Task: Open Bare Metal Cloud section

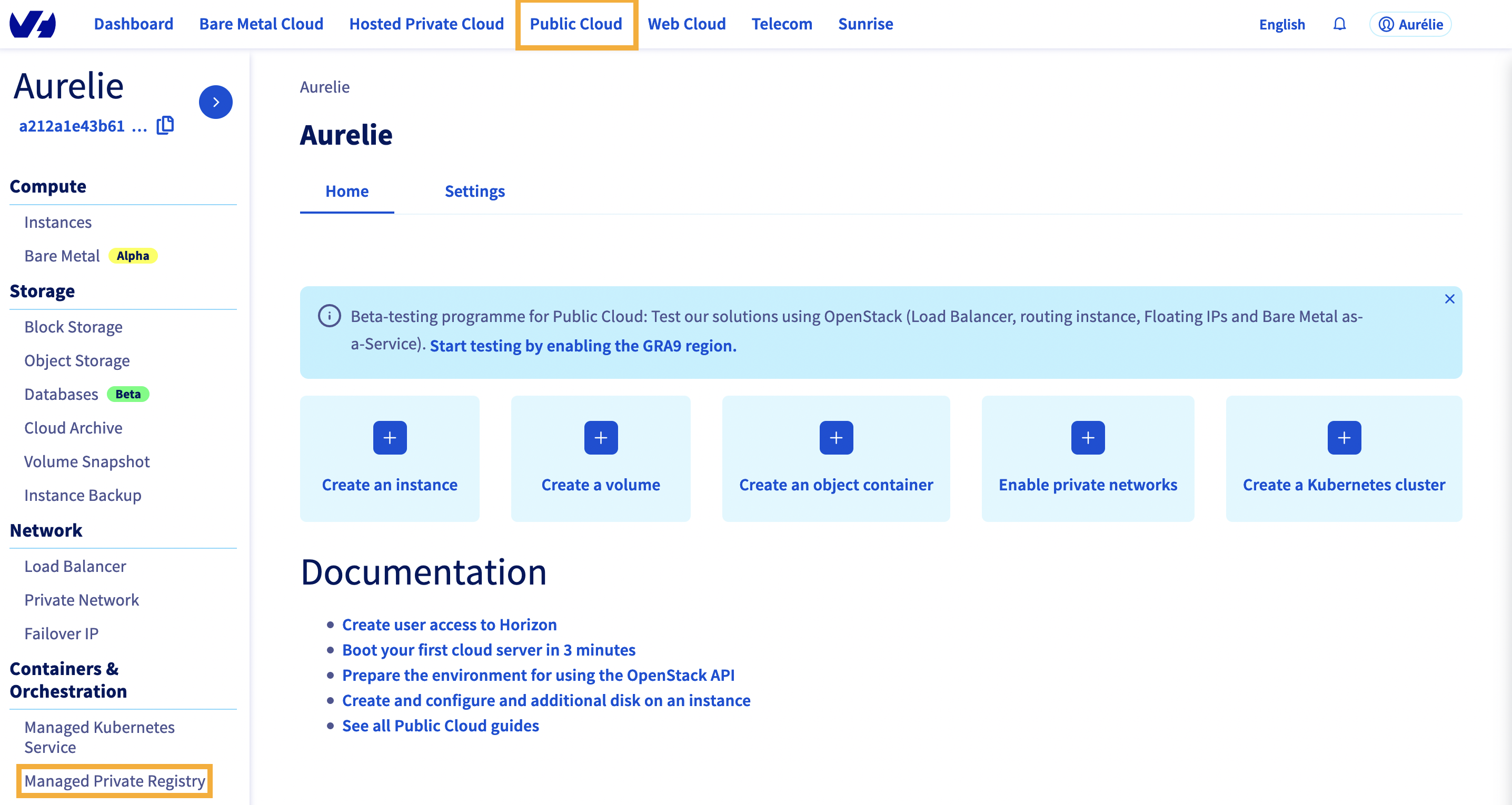Action: (261, 24)
